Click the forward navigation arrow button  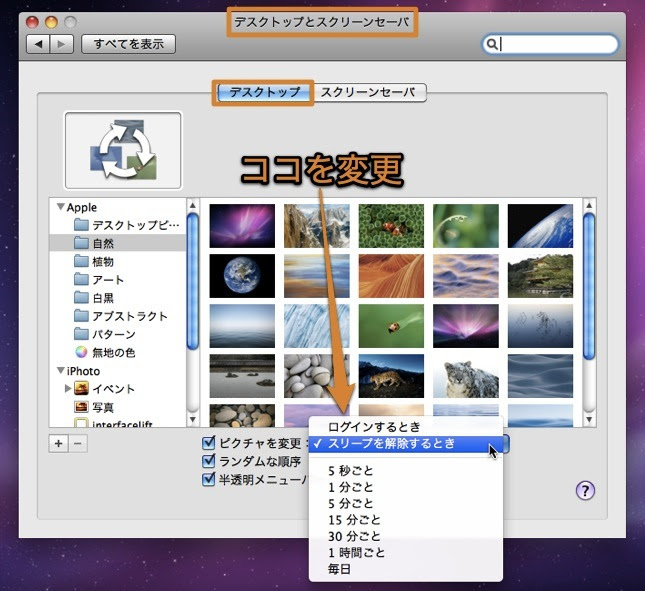coord(62,44)
